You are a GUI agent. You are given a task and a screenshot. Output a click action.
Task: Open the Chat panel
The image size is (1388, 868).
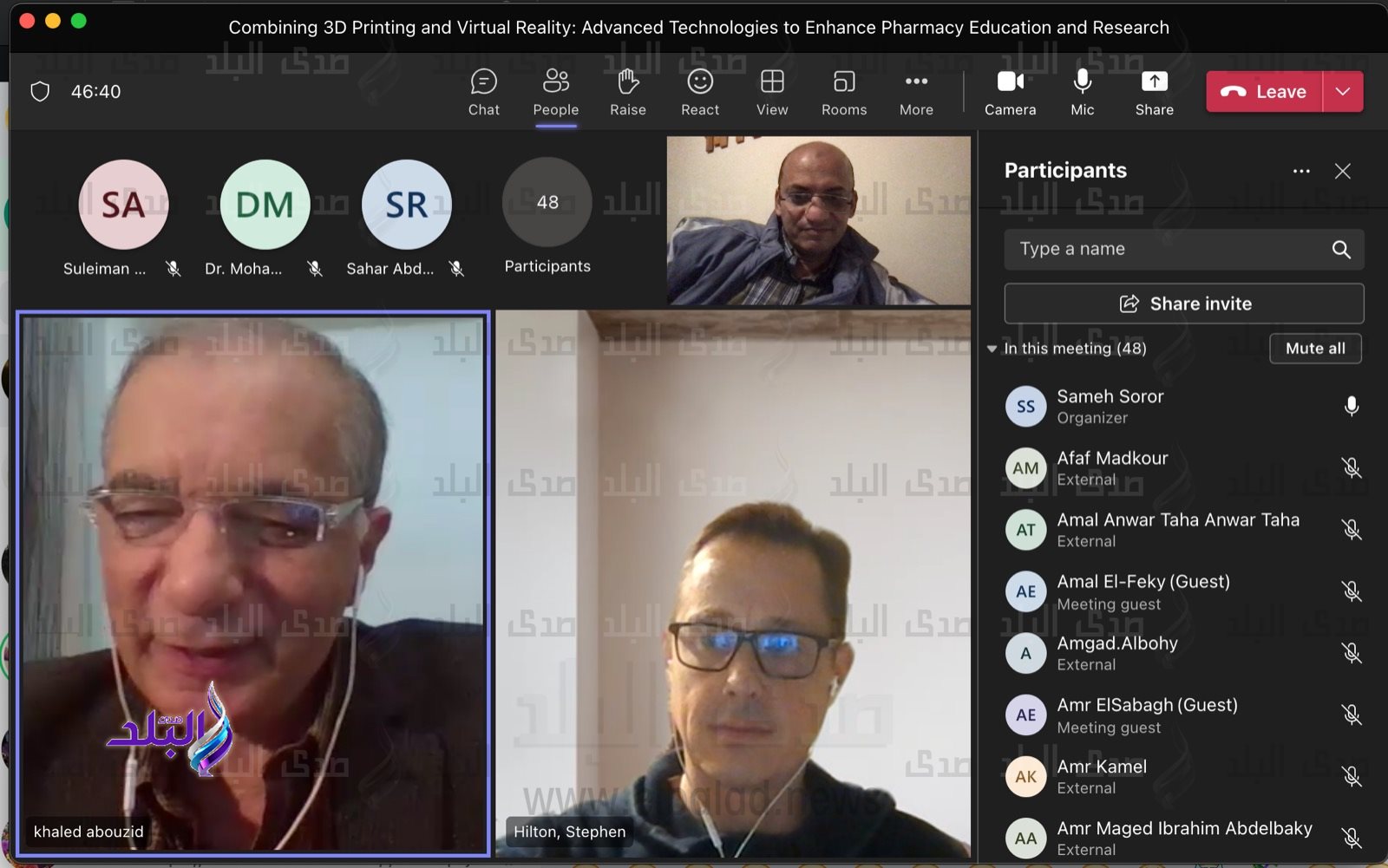(x=483, y=92)
